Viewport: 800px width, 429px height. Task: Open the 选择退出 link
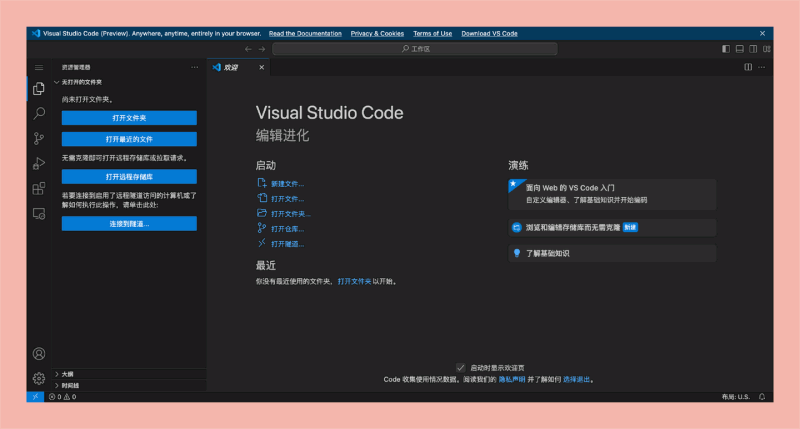coord(577,380)
